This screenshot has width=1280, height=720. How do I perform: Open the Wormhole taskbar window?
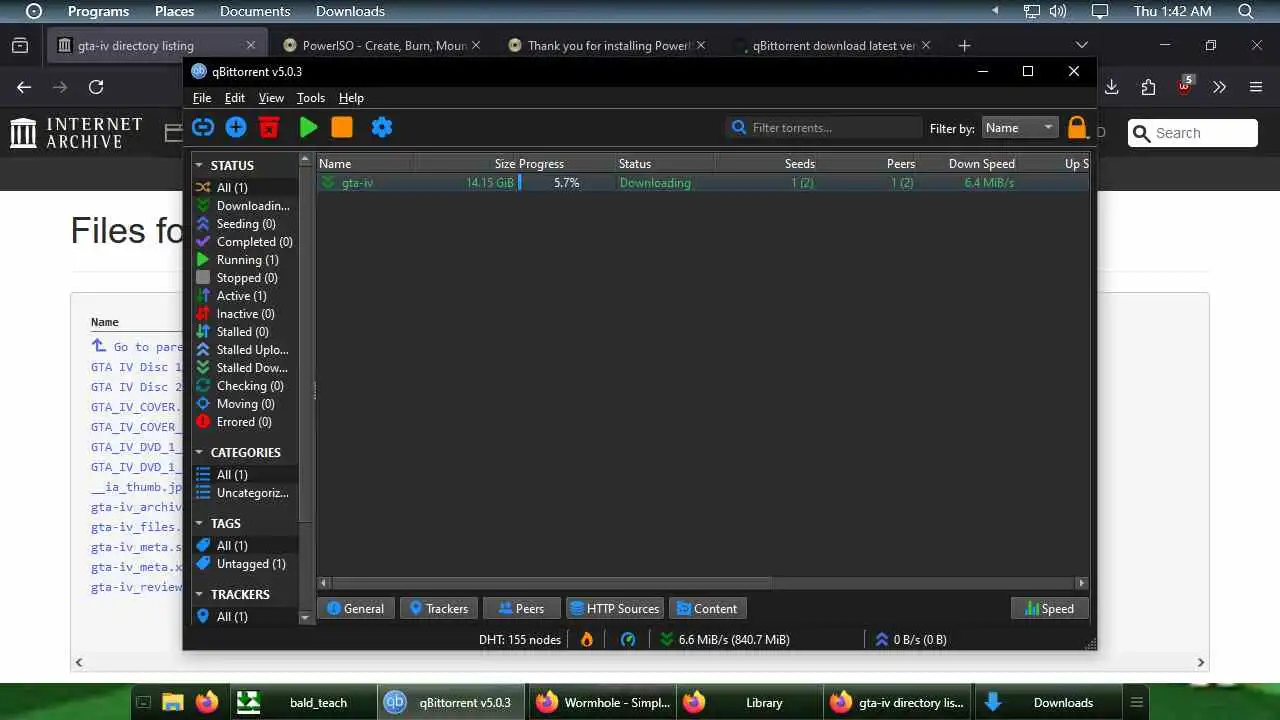pos(602,702)
